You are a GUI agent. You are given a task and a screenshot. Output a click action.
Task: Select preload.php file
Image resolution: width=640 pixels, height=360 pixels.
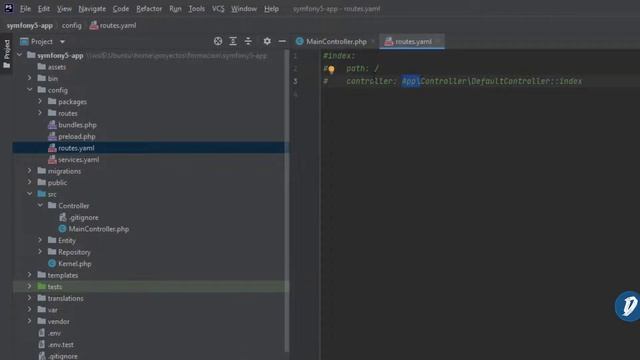[x=71, y=136]
